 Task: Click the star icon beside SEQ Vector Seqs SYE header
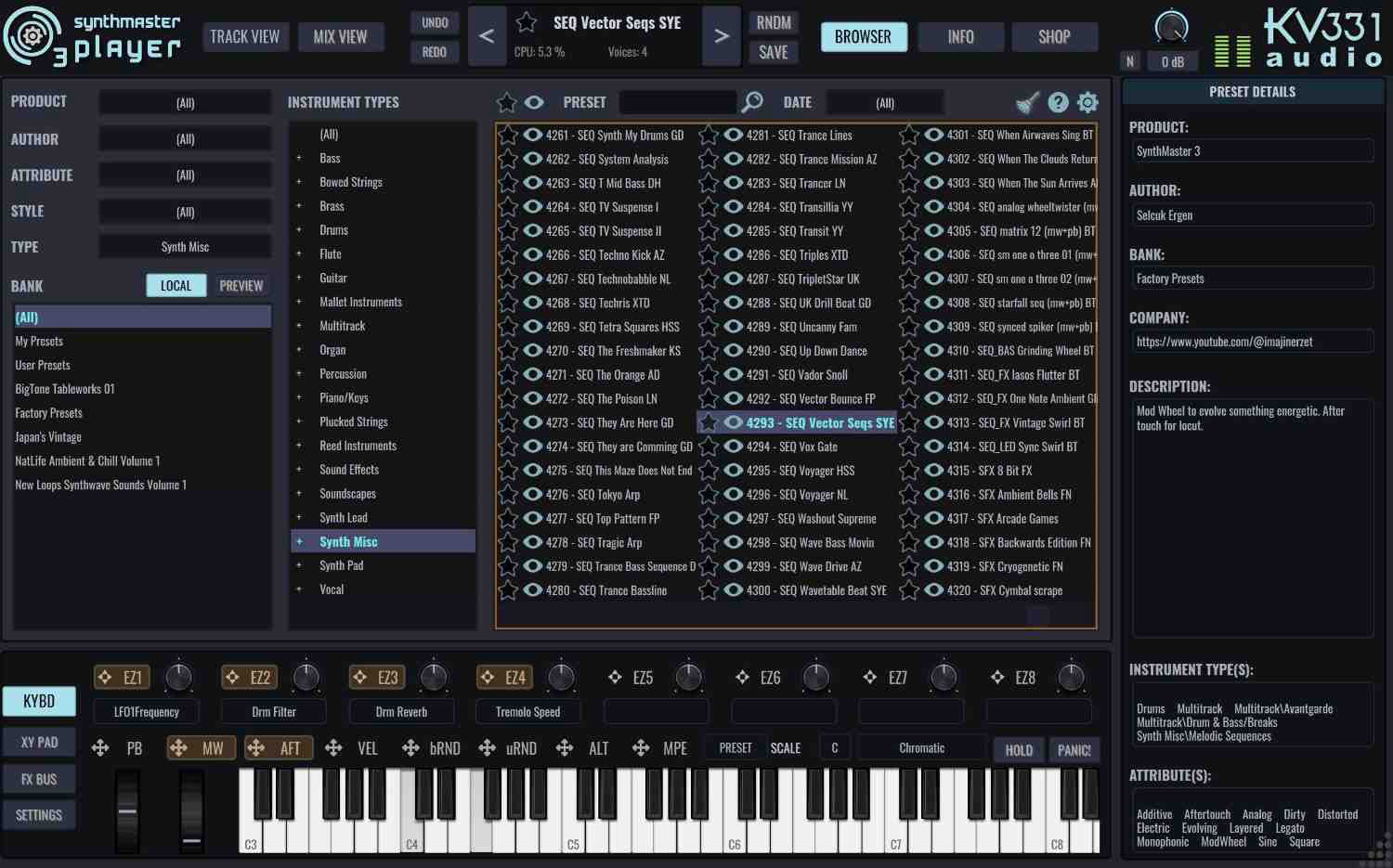click(525, 22)
